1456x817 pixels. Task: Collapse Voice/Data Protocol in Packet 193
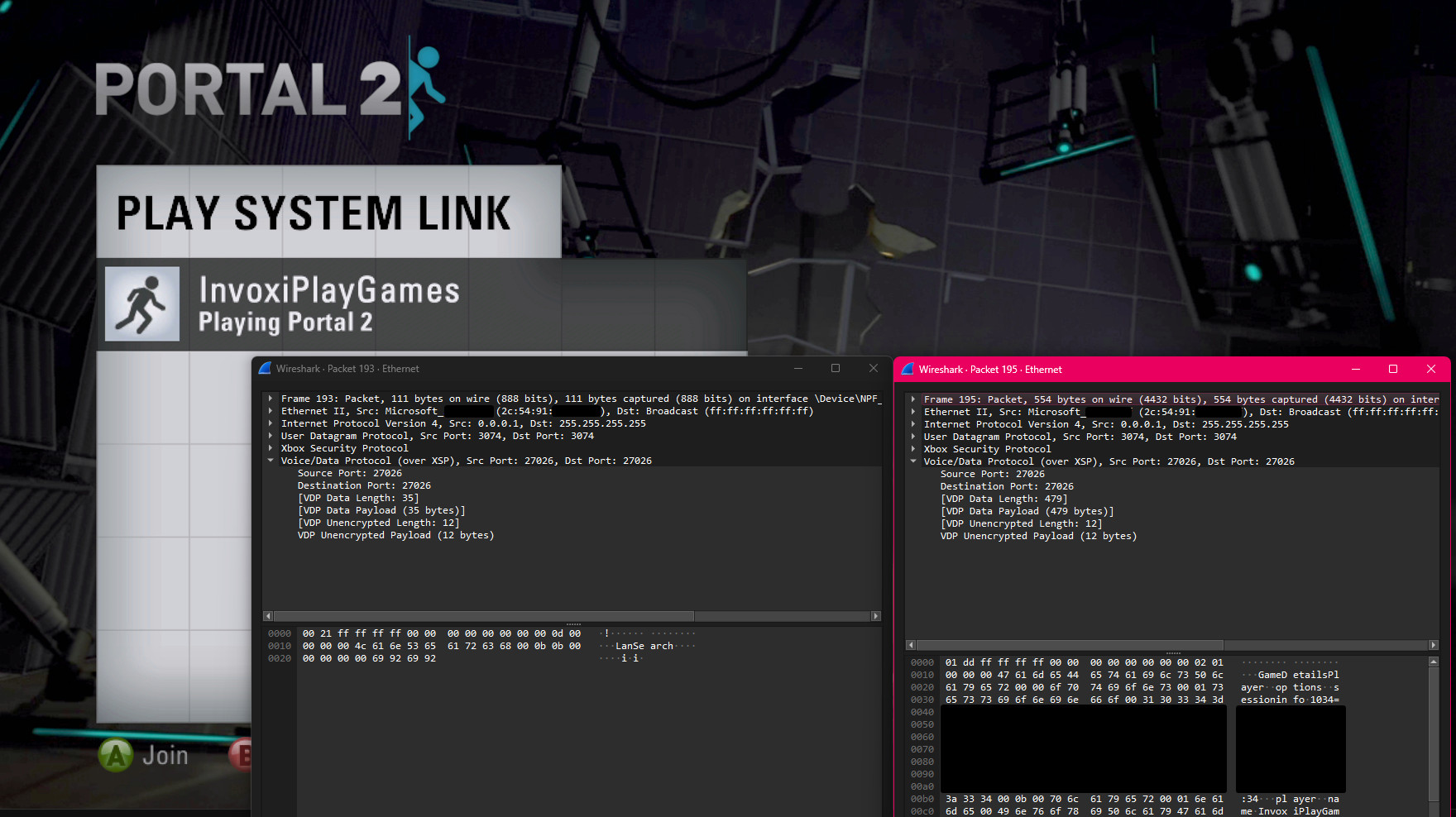[x=271, y=461]
